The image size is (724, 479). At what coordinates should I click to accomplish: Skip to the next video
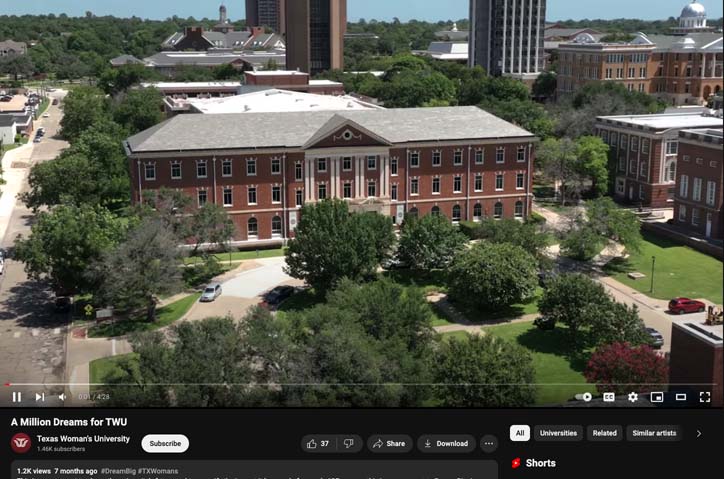[40, 397]
